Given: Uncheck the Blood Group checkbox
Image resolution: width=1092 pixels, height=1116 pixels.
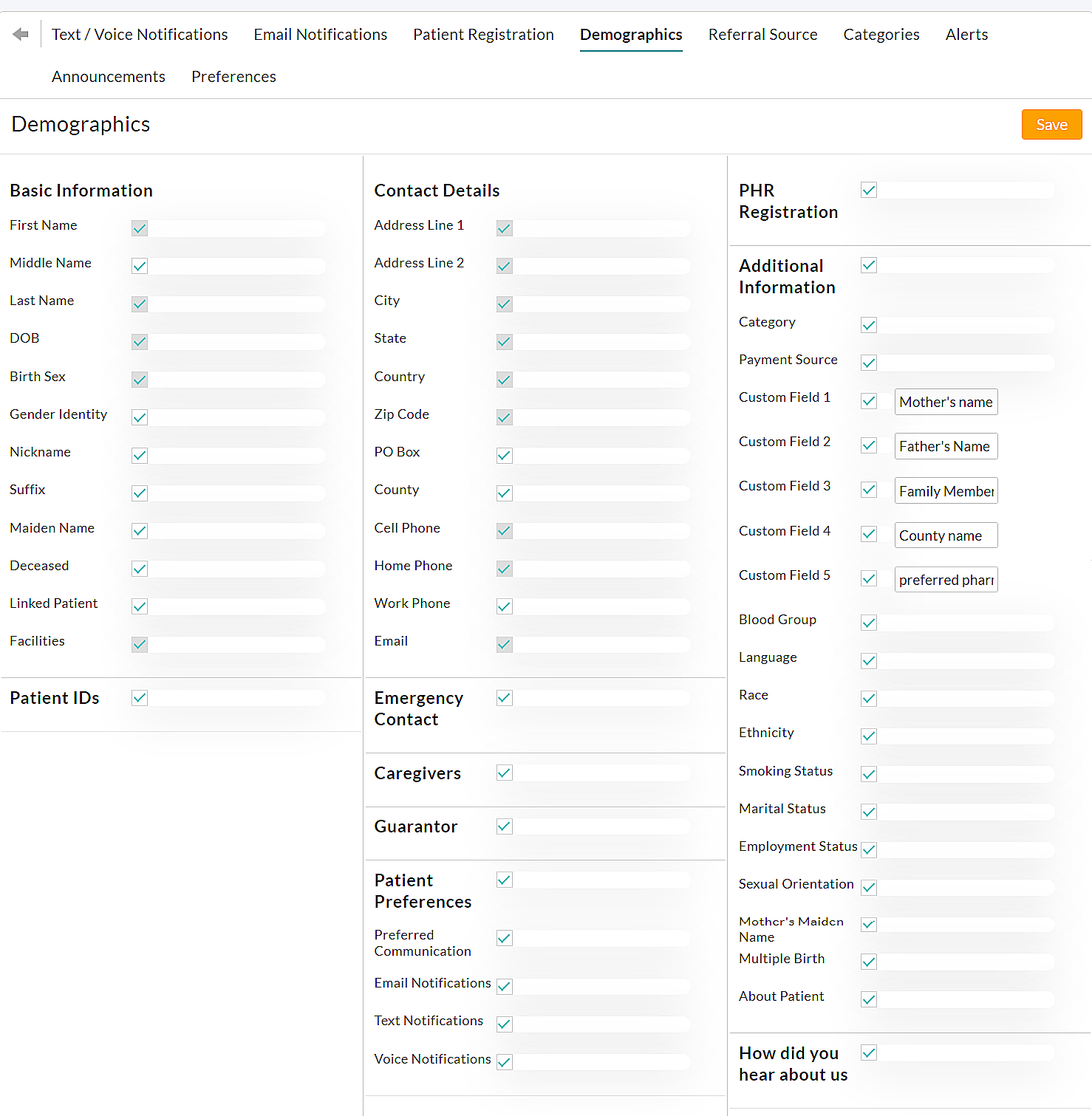Looking at the screenshot, I should tap(869, 623).
